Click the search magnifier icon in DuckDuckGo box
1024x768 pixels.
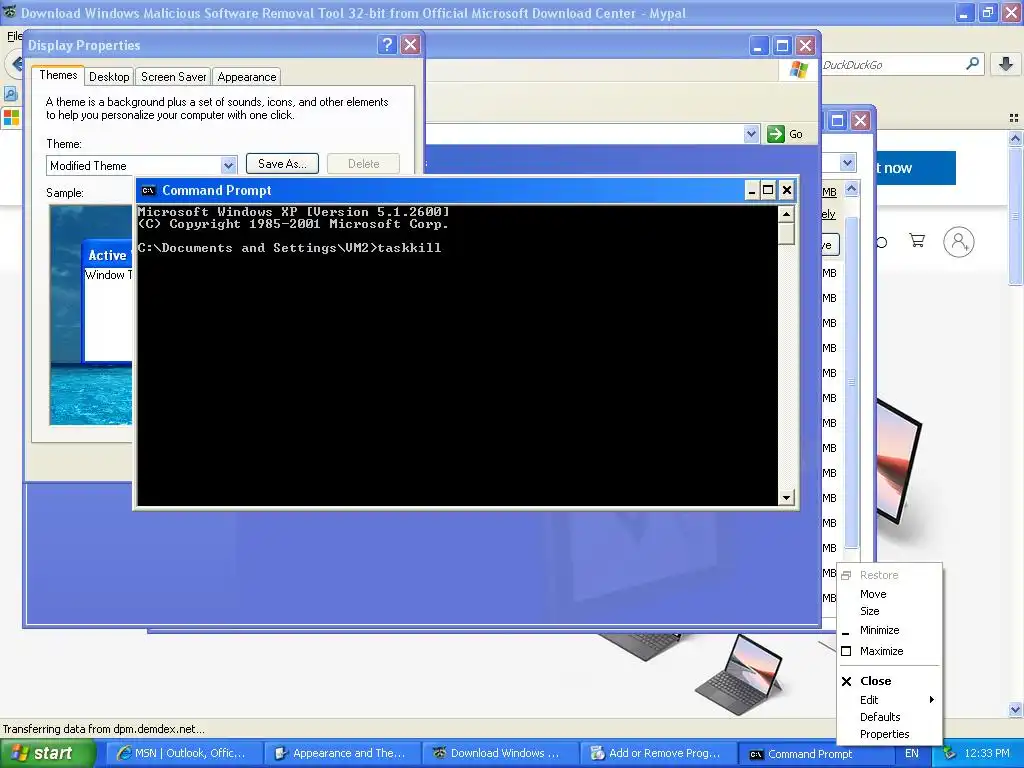972,64
